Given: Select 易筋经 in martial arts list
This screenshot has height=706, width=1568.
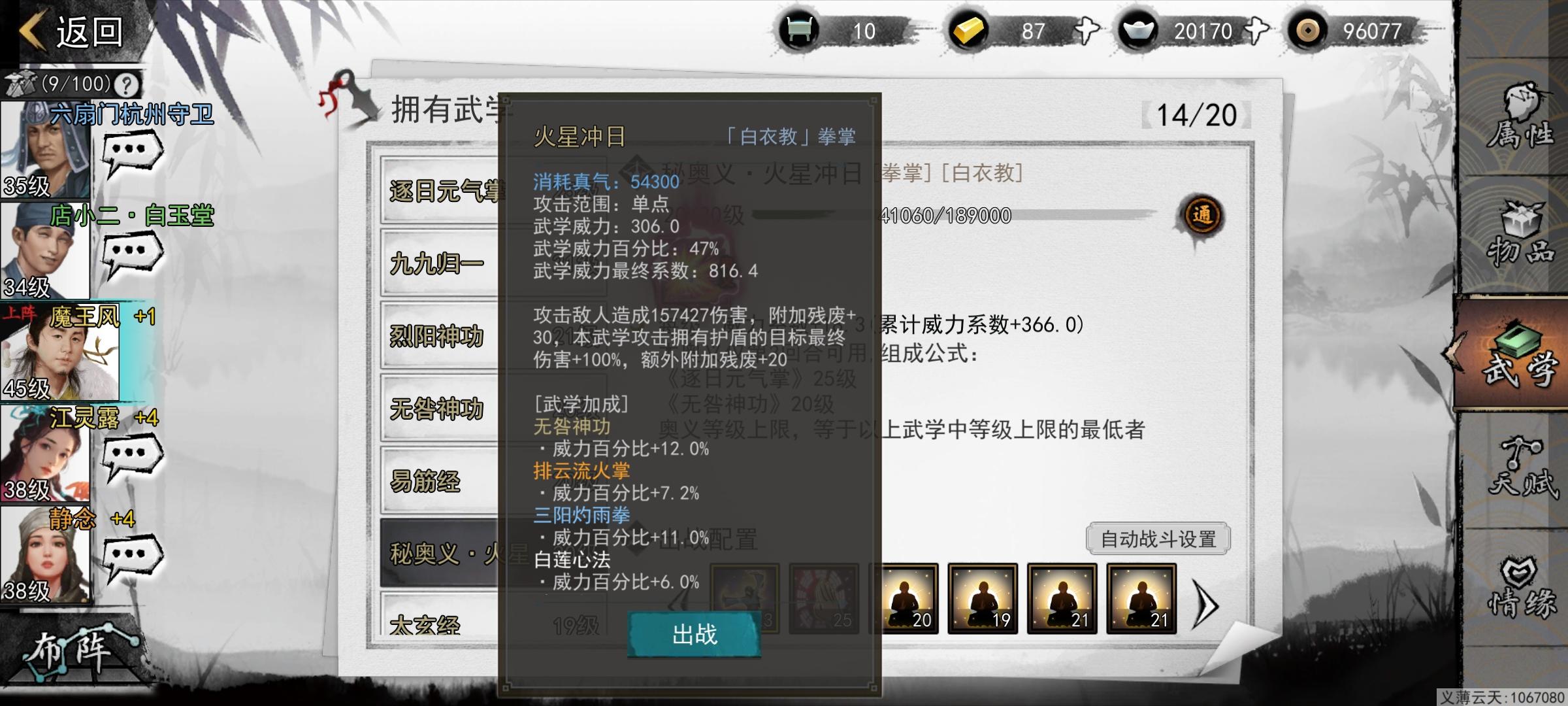Looking at the screenshot, I should [x=439, y=482].
